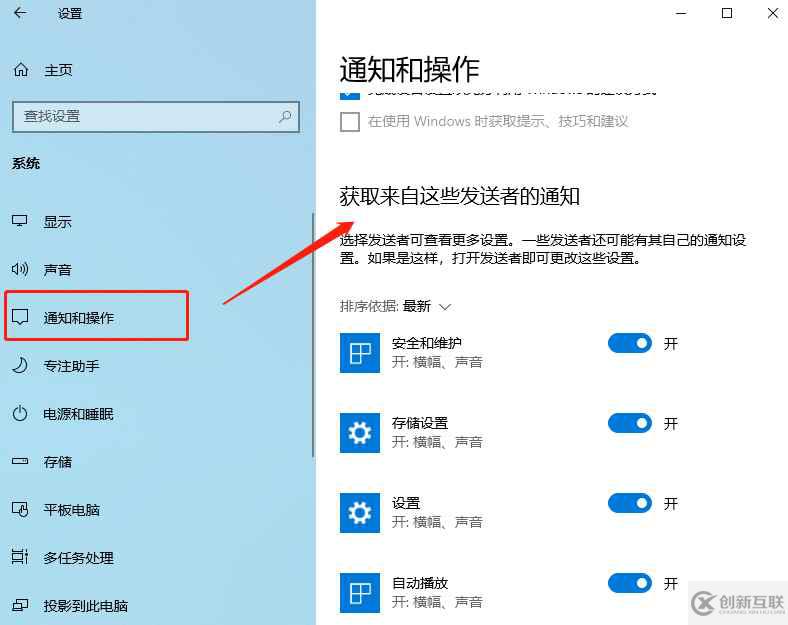Open 平板电脑 settings in sidebar
The height and width of the screenshot is (625, 788).
(x=71, y=510)
